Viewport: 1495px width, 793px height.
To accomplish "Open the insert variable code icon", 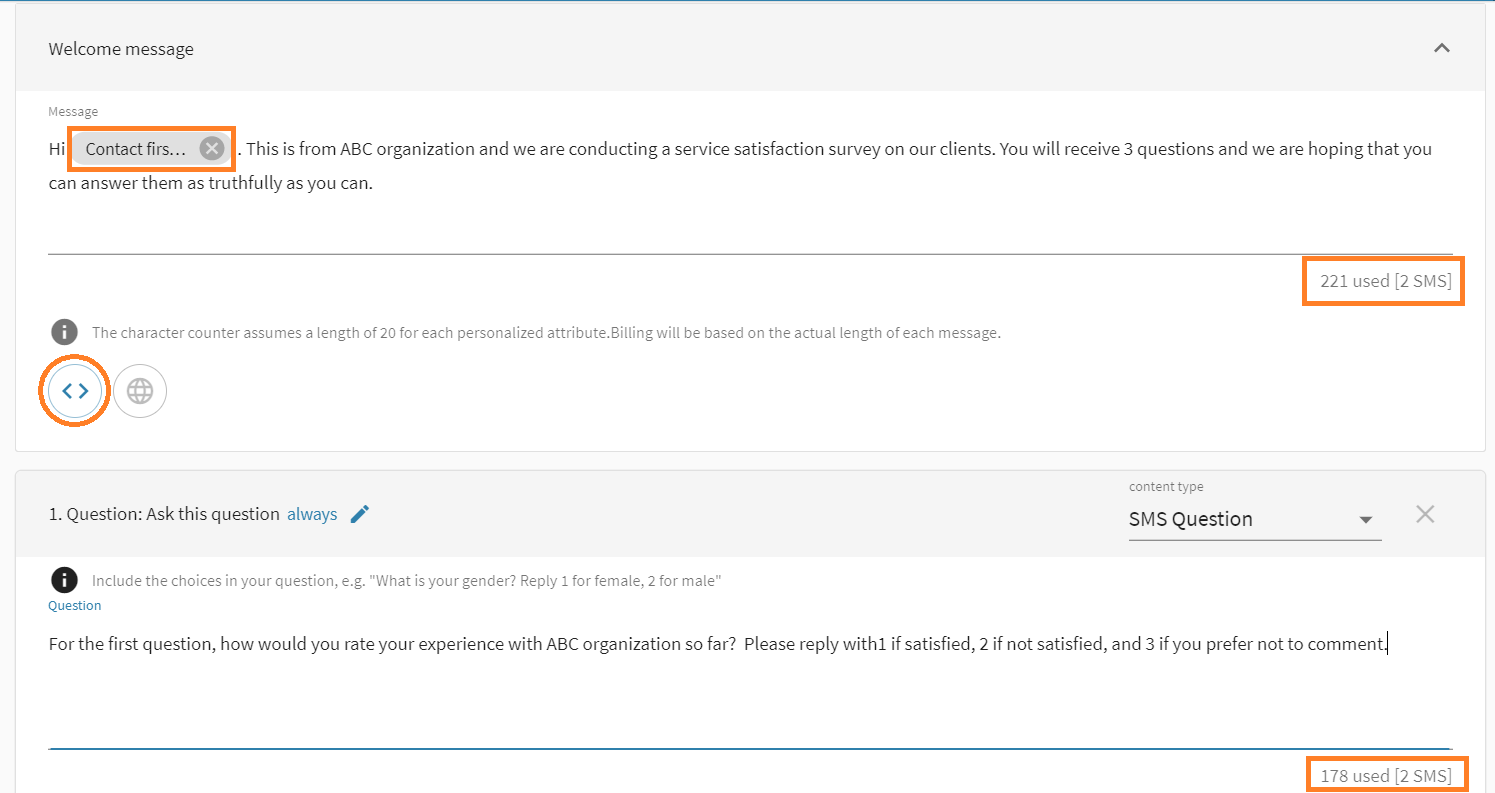I will [x=74, y=390].
